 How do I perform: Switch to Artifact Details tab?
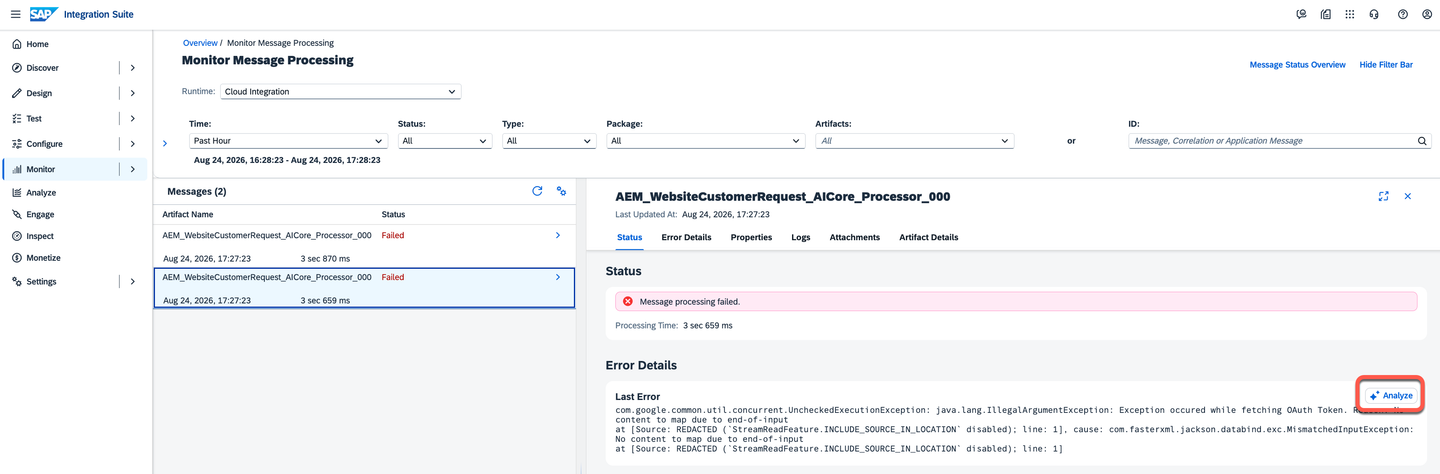pos(929,237)
